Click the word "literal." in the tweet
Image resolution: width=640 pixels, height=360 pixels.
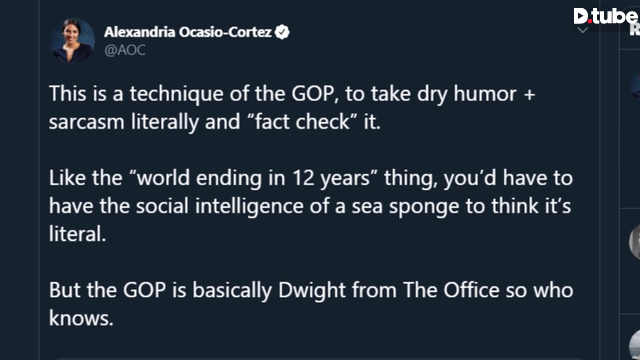(x=78, y=234)
